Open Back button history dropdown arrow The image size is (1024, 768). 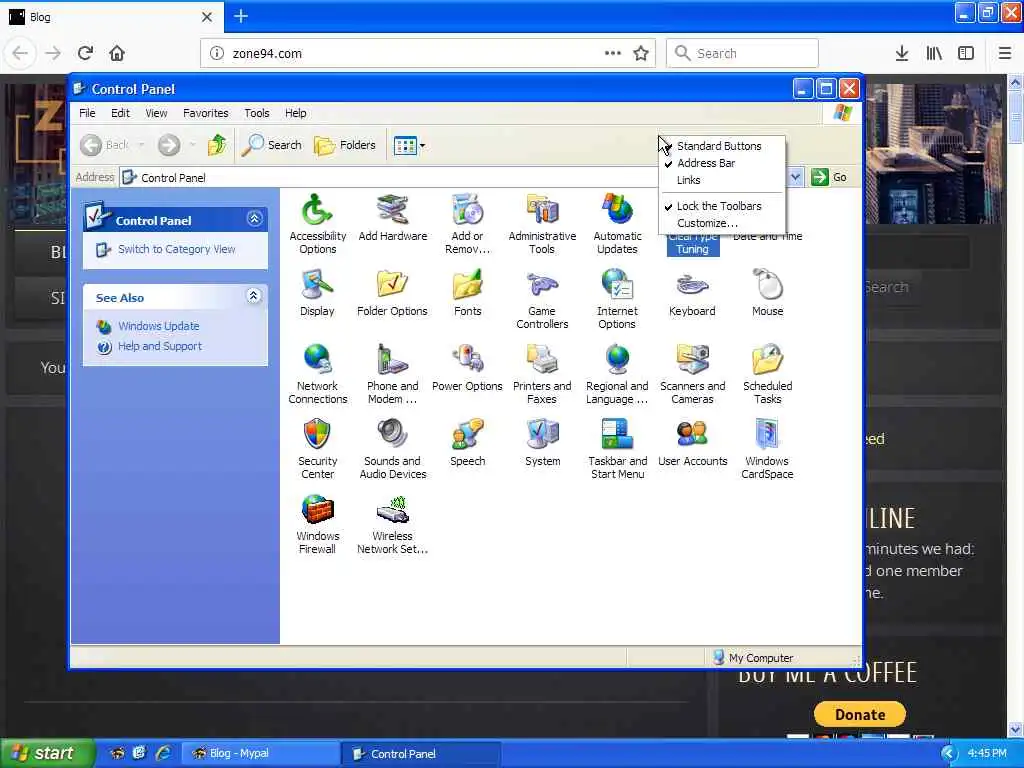pos(142,145)
